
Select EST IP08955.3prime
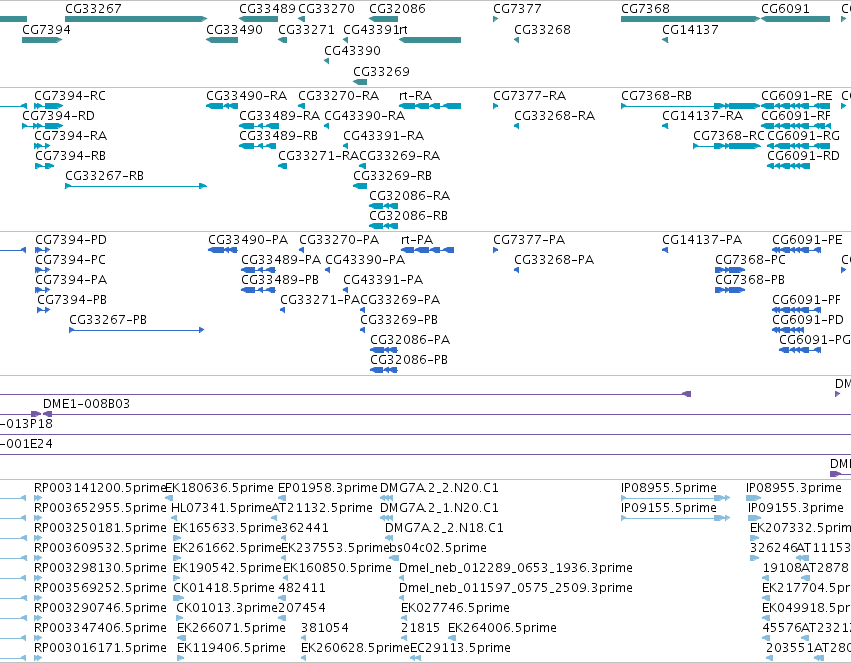[x=794, y=488]
